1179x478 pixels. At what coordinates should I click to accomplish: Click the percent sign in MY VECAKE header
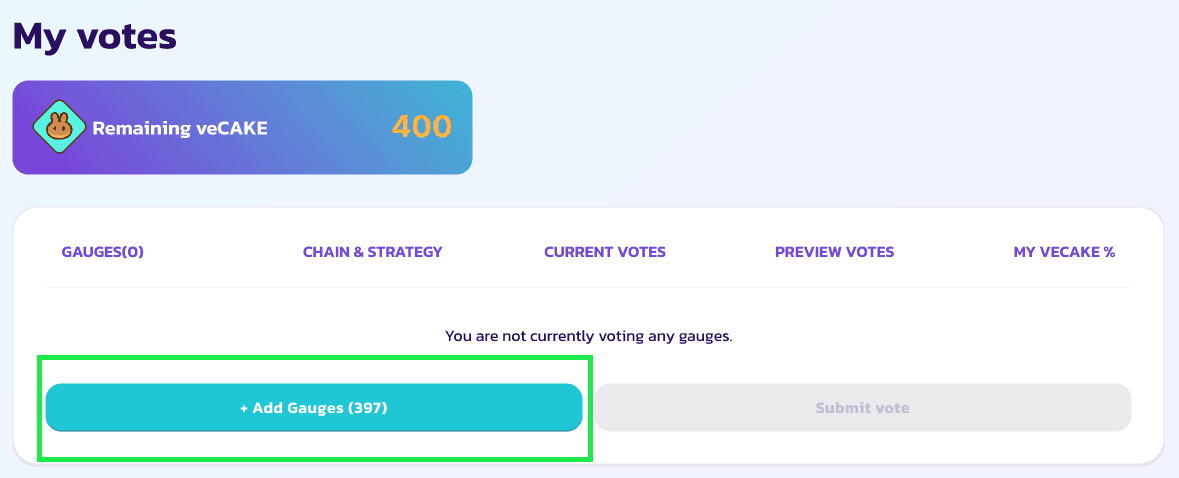[1109, 252]
